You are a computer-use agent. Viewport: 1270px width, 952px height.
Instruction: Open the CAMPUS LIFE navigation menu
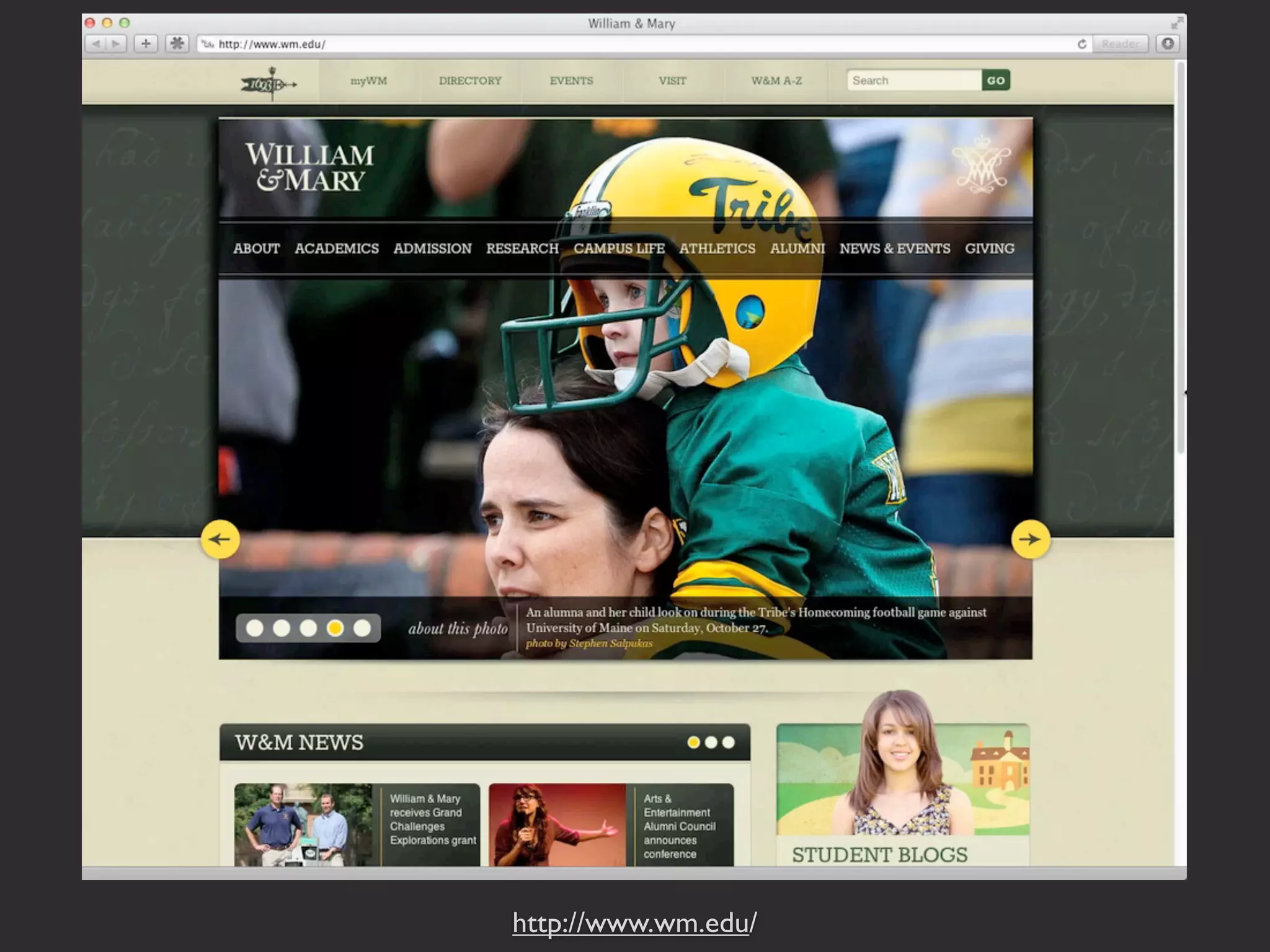(619, 249)
